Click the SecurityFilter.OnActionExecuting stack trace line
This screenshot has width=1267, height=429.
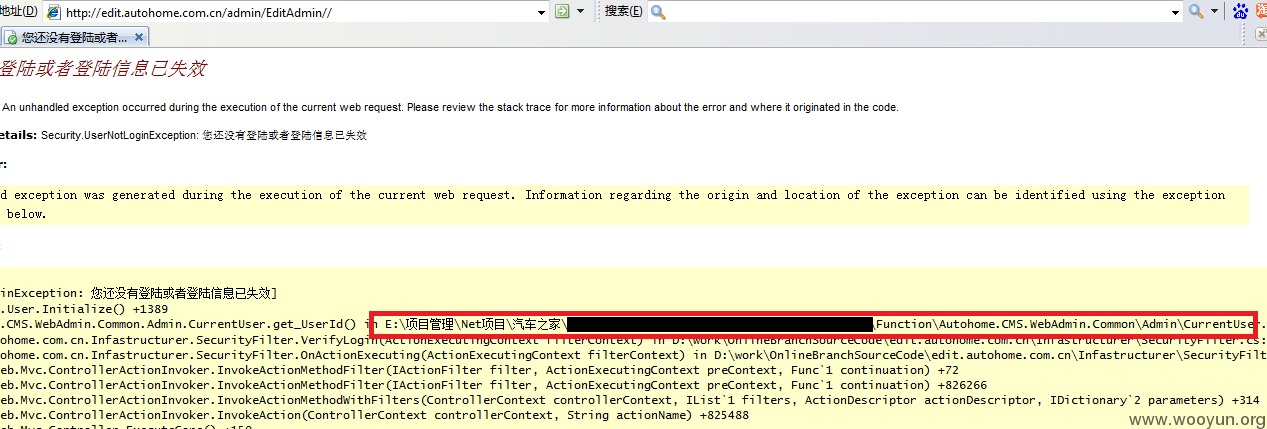click(633, 355)
